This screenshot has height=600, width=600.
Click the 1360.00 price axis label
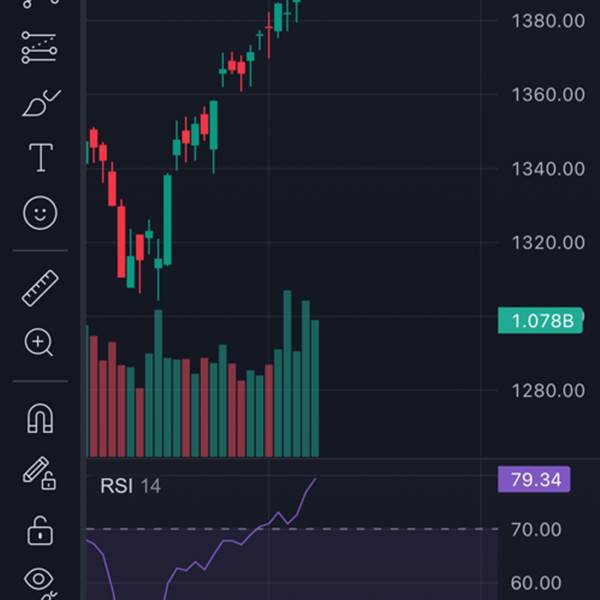click(x=548, y=95)
